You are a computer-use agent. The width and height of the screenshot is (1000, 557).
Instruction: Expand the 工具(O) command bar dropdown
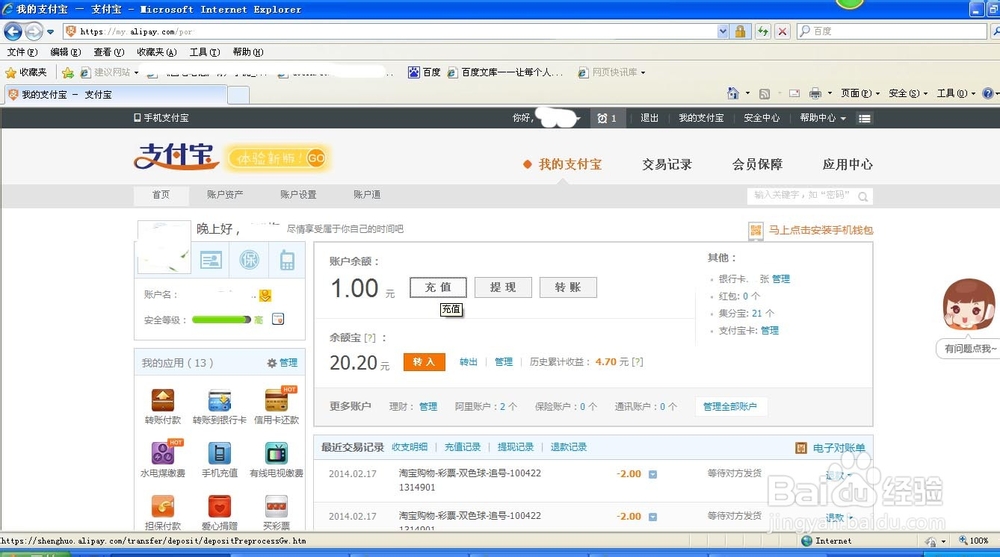(956, 93)
